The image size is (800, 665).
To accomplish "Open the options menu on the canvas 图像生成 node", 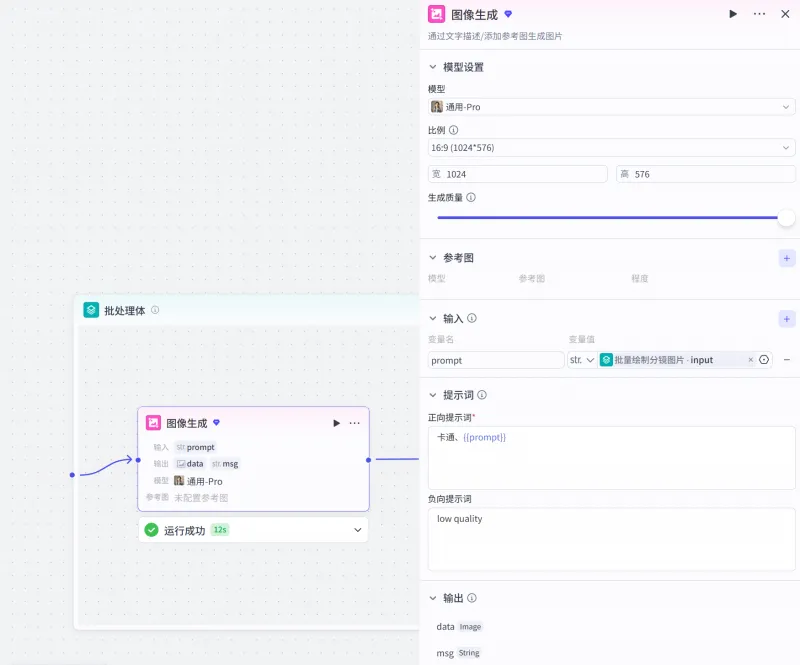I will [x=355, y=422].
